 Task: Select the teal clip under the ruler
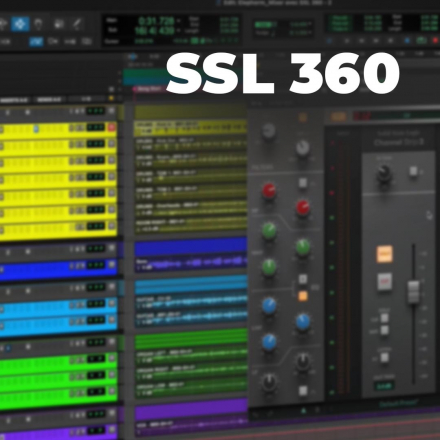point(146,77)
